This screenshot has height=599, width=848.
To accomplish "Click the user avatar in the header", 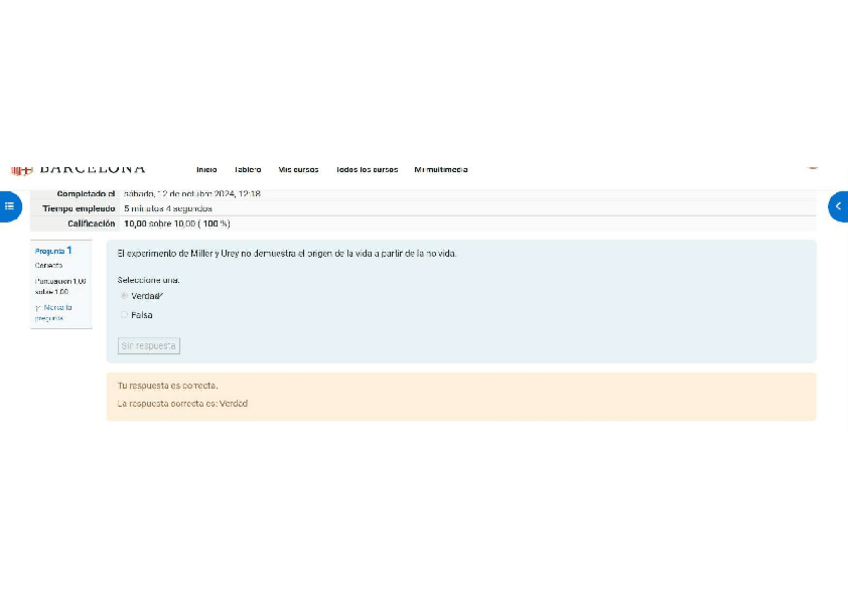I will [812, 168].
